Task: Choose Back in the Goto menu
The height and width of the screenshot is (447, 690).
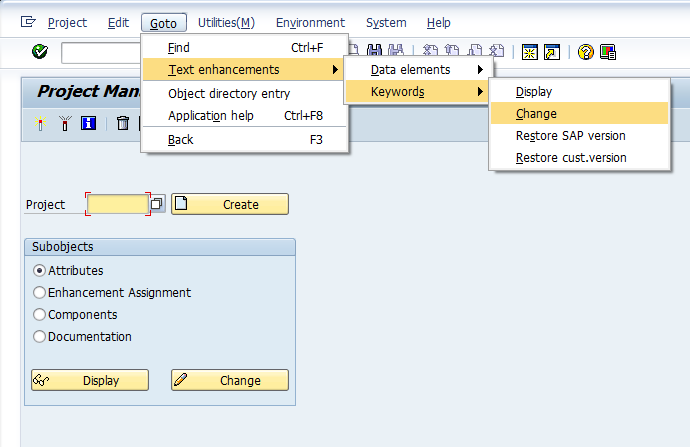Action: pos(245,139)
